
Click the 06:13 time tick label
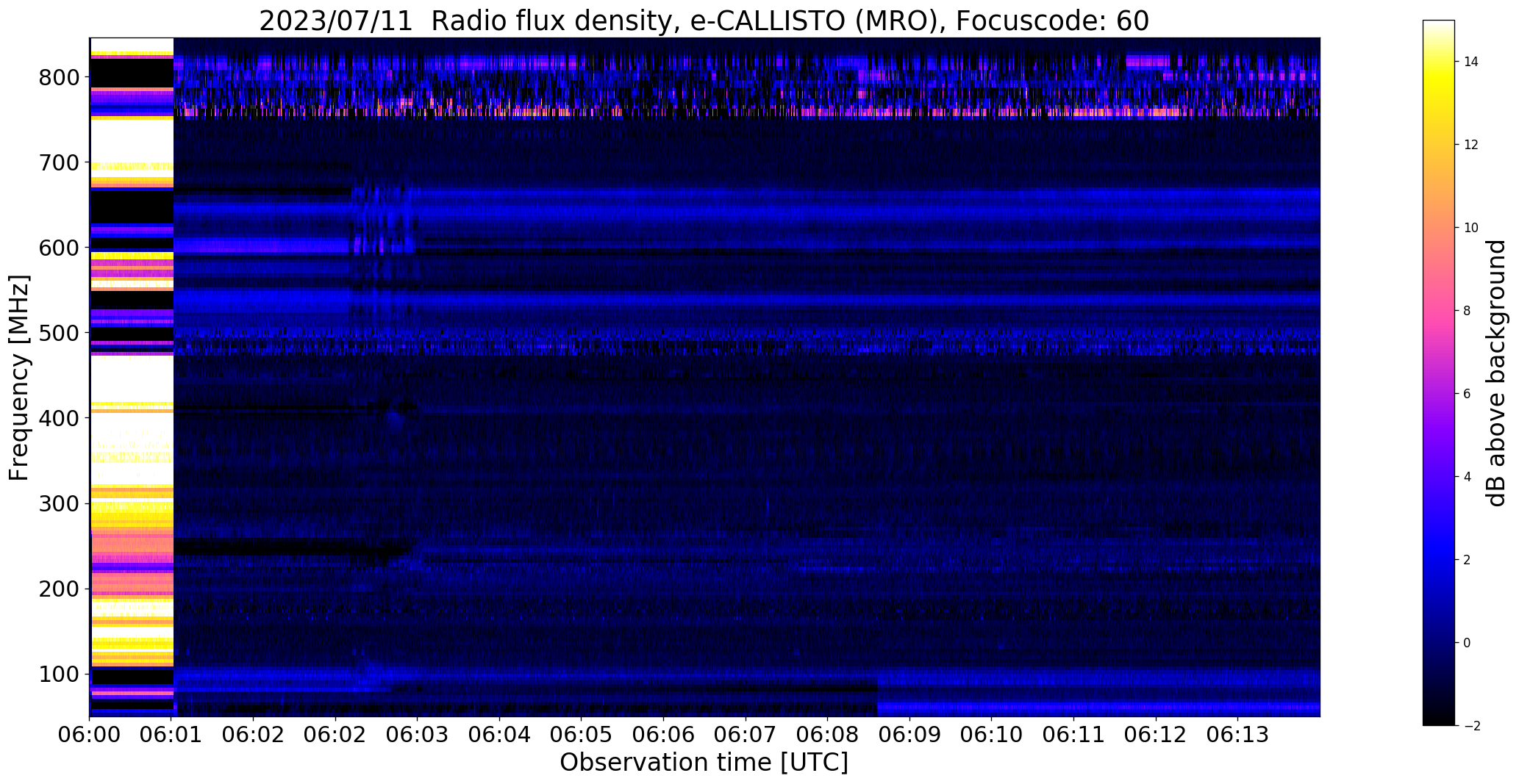coord(1237,734)
